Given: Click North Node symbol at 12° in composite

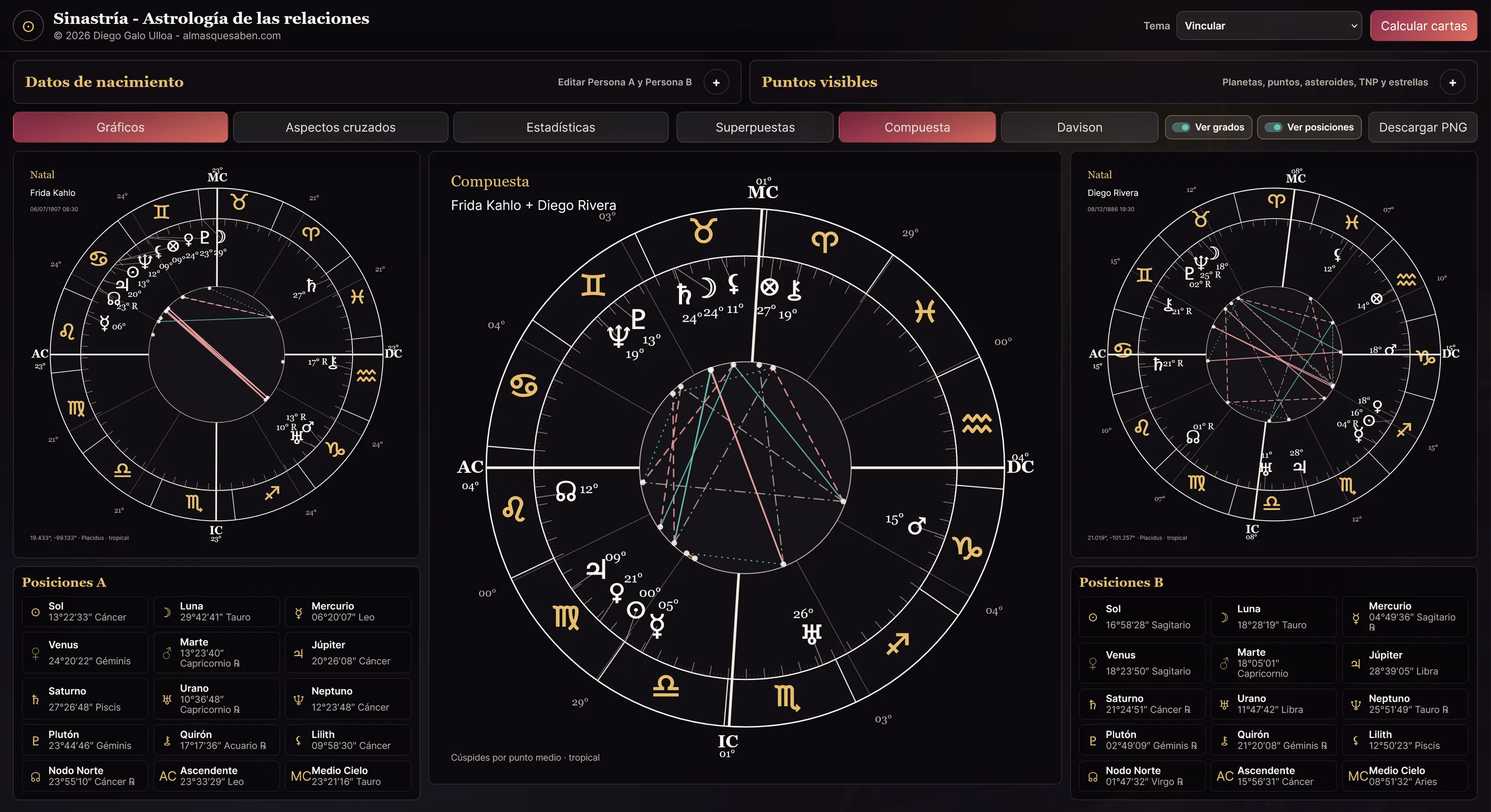Looking at the screenshot, I should (566, 491).
